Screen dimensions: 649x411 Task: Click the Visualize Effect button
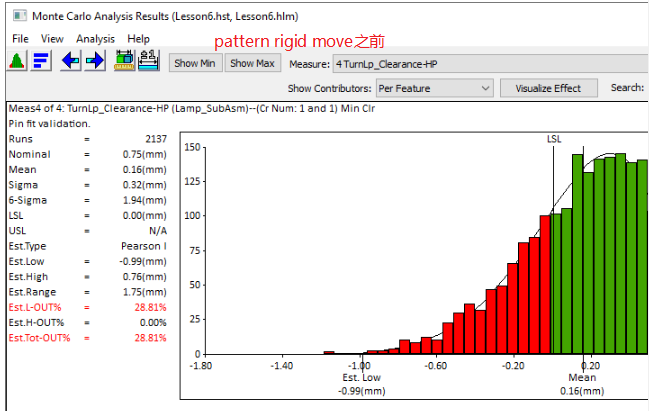548,88
